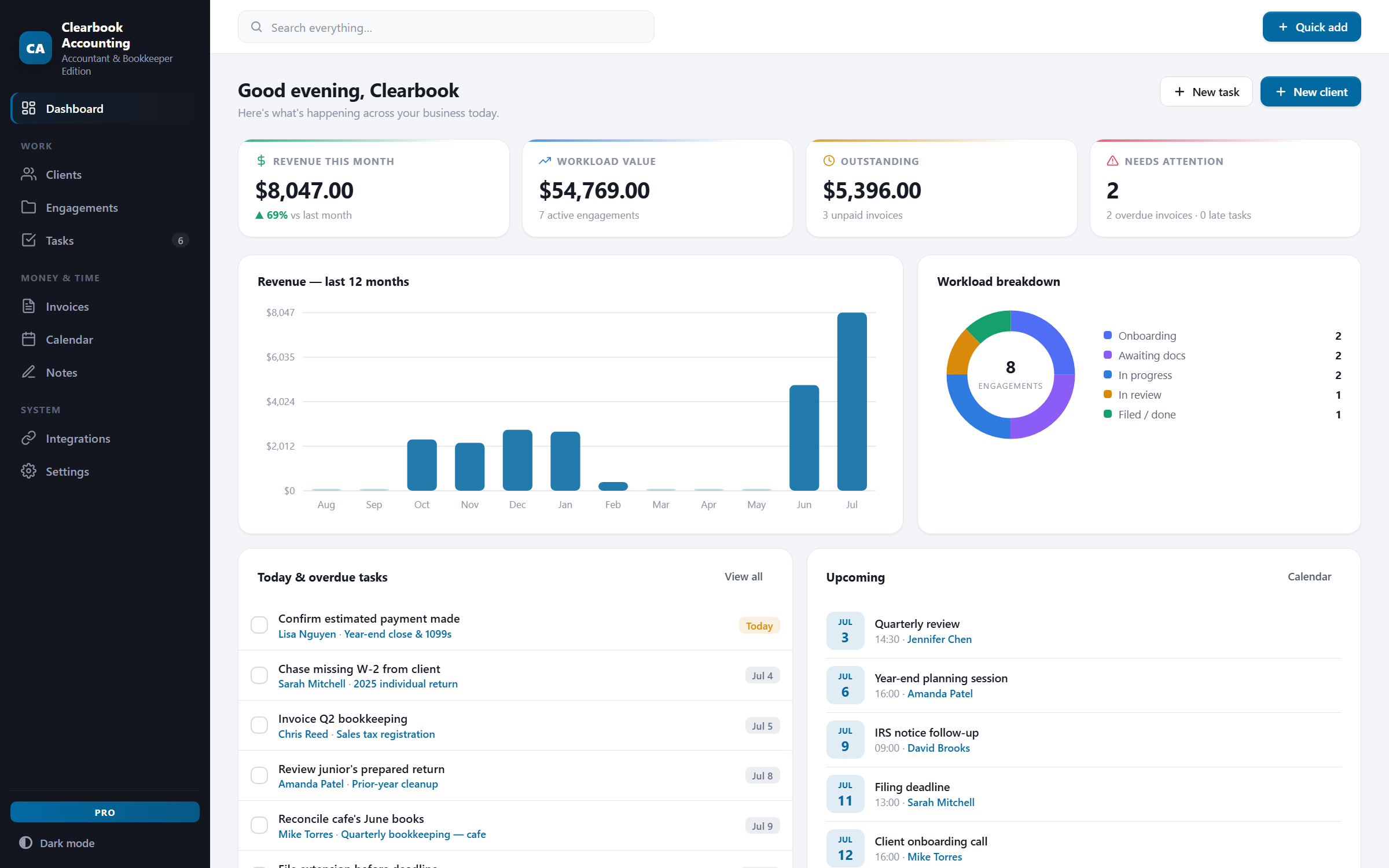Image resolution: width=1389 pixels, height=868 pixels.
Task: Click the PRO plan button
Action: coord(105,812)
